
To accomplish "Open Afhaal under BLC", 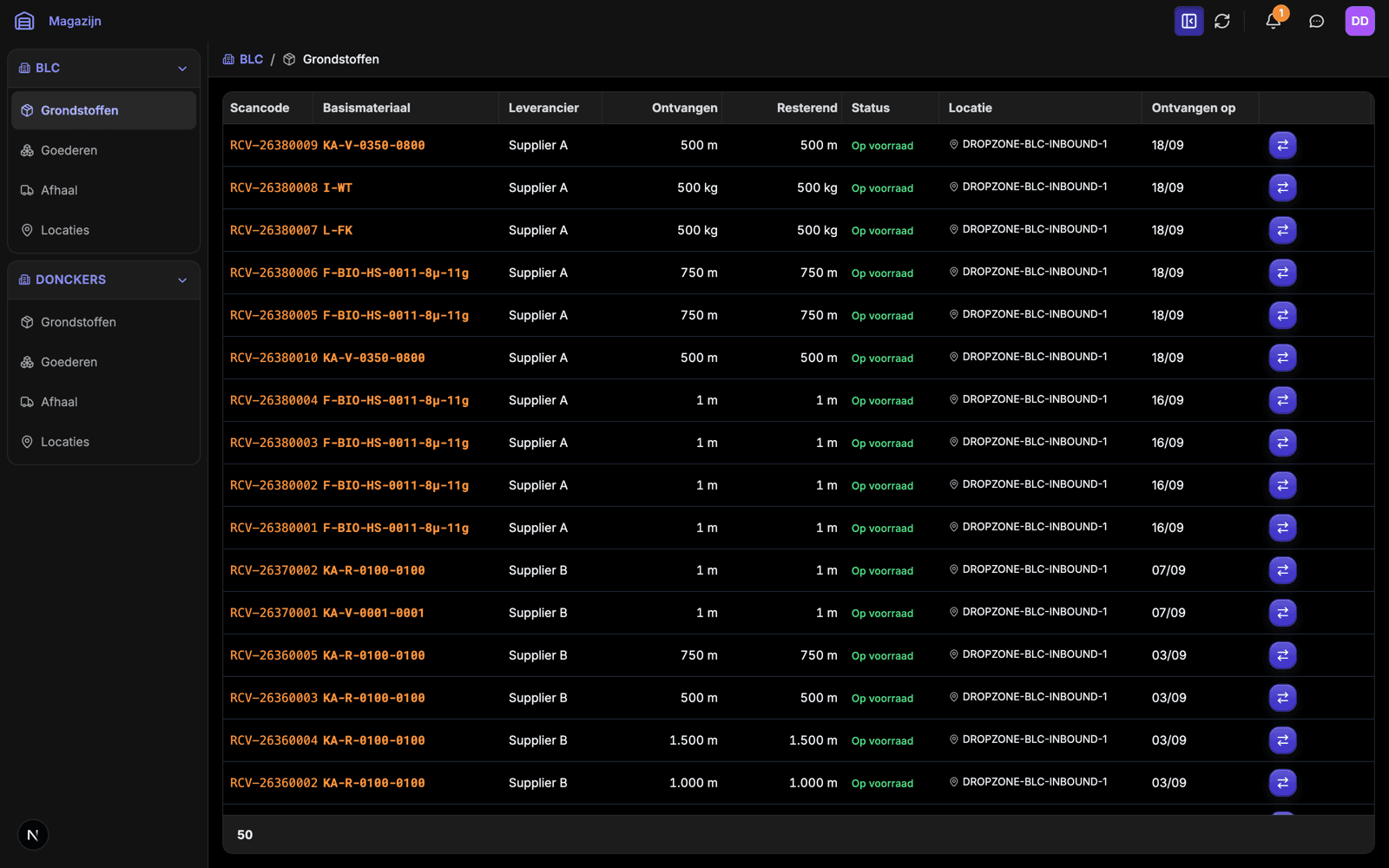I will 104,190.
